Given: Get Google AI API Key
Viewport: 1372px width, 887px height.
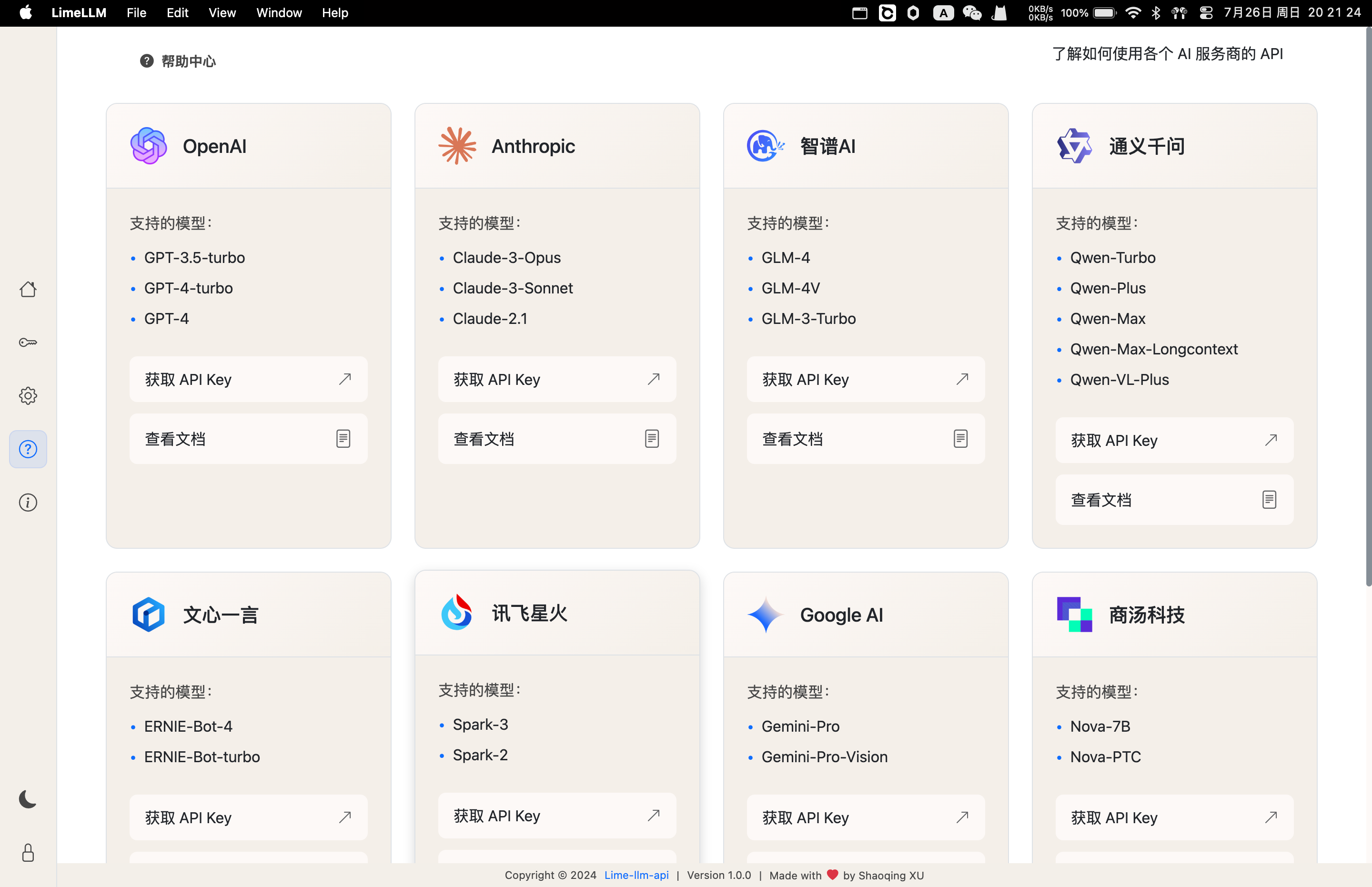Looking at the screenshot, I should (866, 817).
